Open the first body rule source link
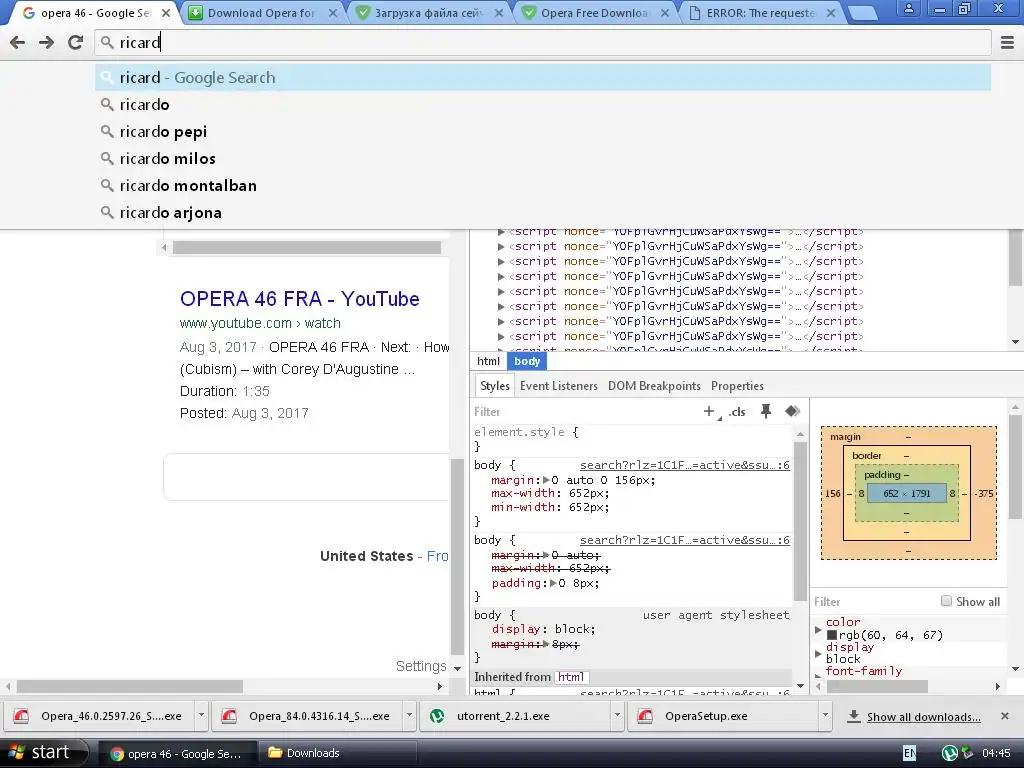 click(684, 465)
